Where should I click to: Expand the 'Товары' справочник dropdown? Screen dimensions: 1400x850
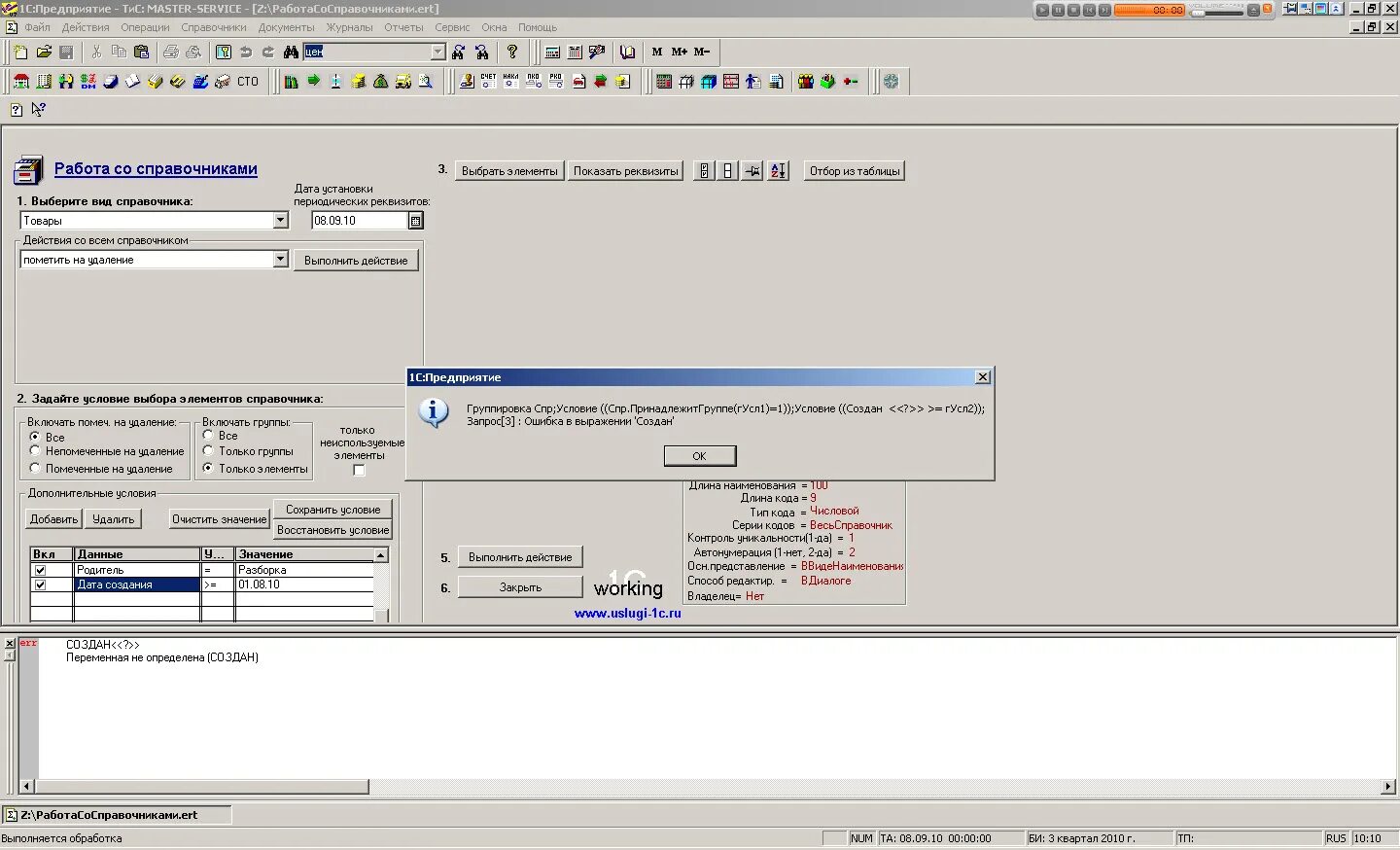tap(281, 221)
